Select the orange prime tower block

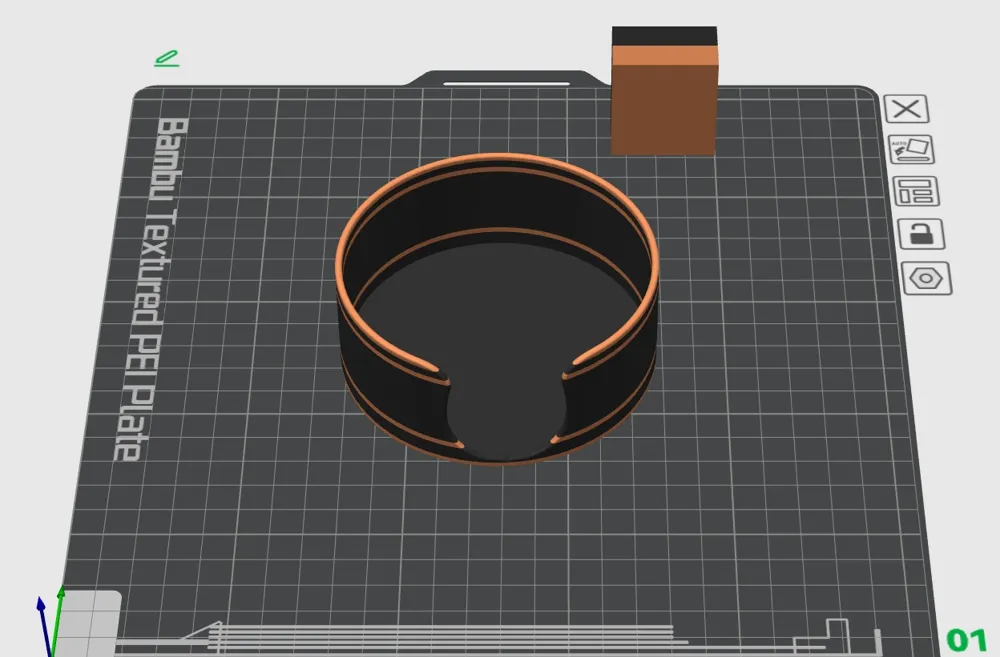click(663, 102)
